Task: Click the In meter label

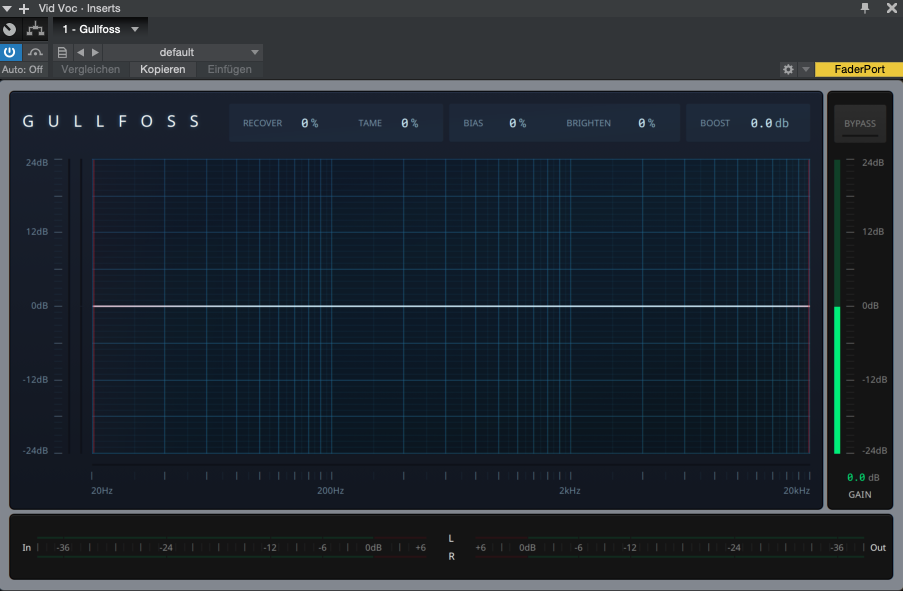Action: pos(26,548)
